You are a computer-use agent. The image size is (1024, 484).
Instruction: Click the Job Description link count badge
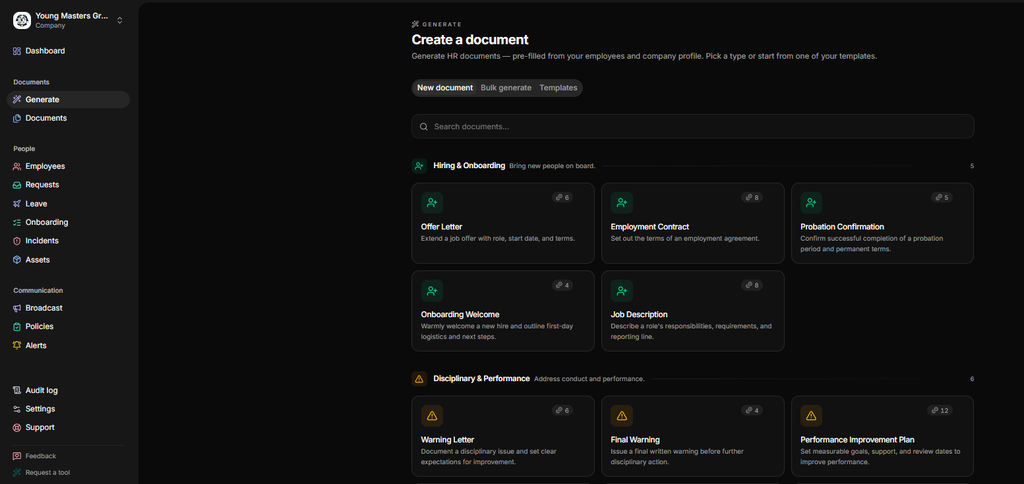pos(752,285)
